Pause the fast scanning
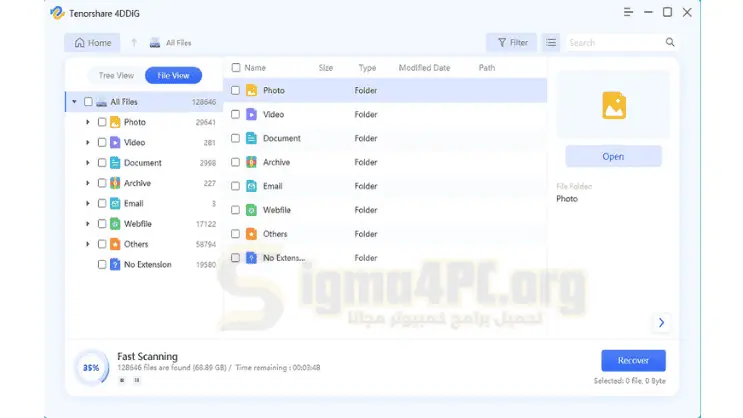The image size is (743, 418). [136, 380]
